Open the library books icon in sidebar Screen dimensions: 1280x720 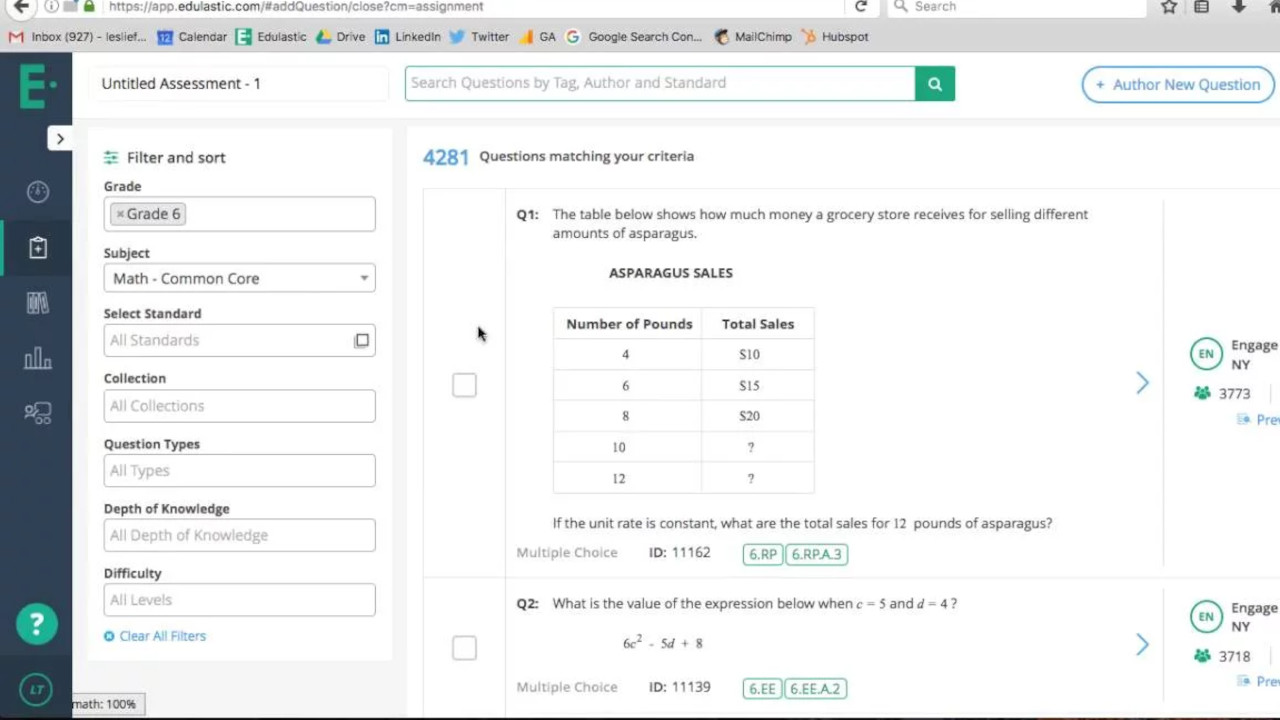[x=38, y=304]
